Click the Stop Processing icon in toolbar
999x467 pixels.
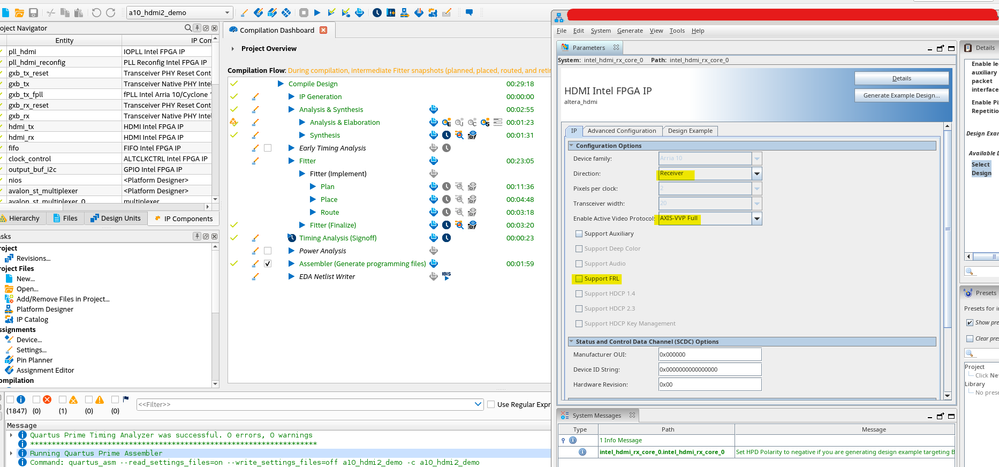coord(303,13)
